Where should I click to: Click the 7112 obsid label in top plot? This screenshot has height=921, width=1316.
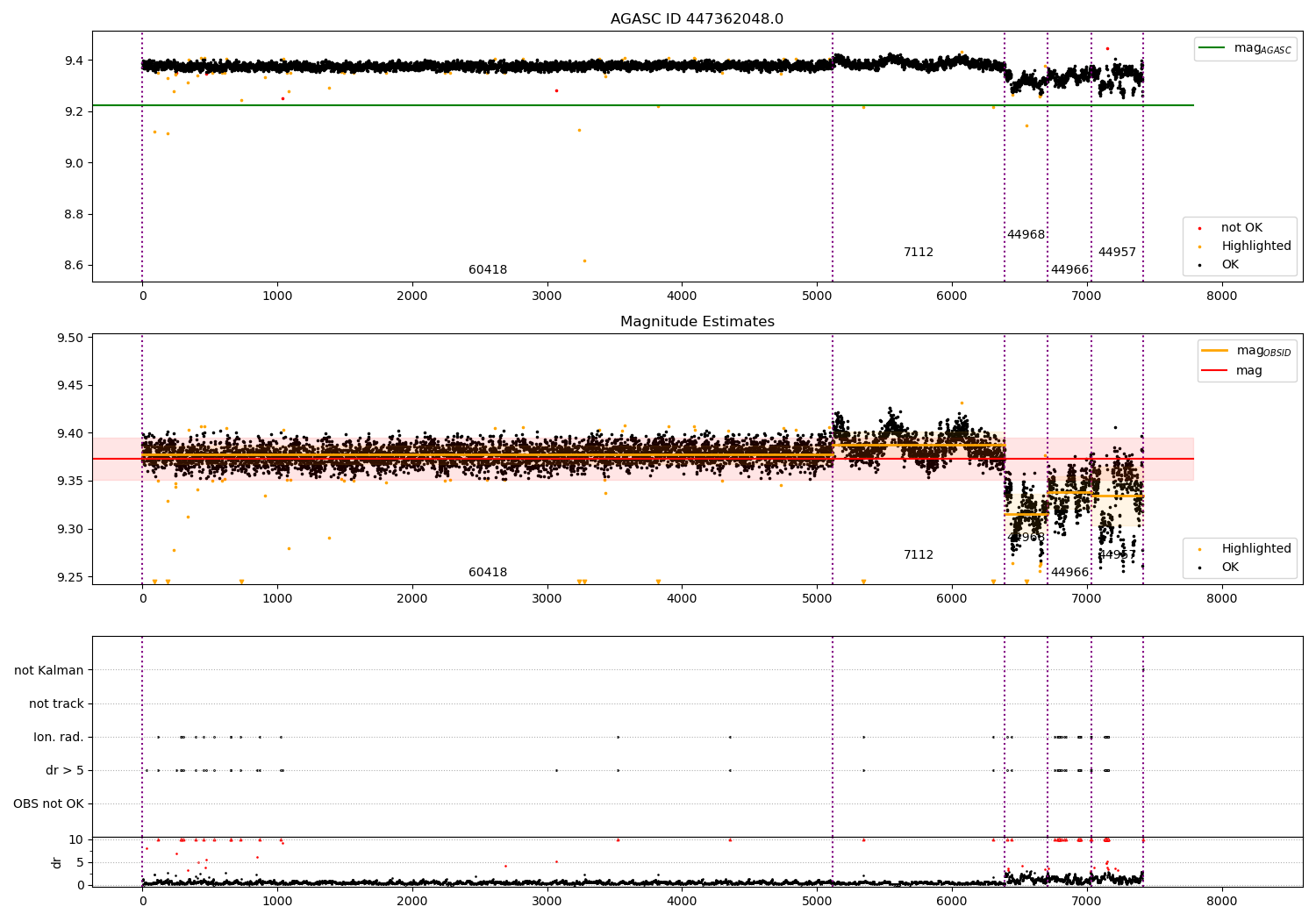pyautogui.click(x=919, y=253)
